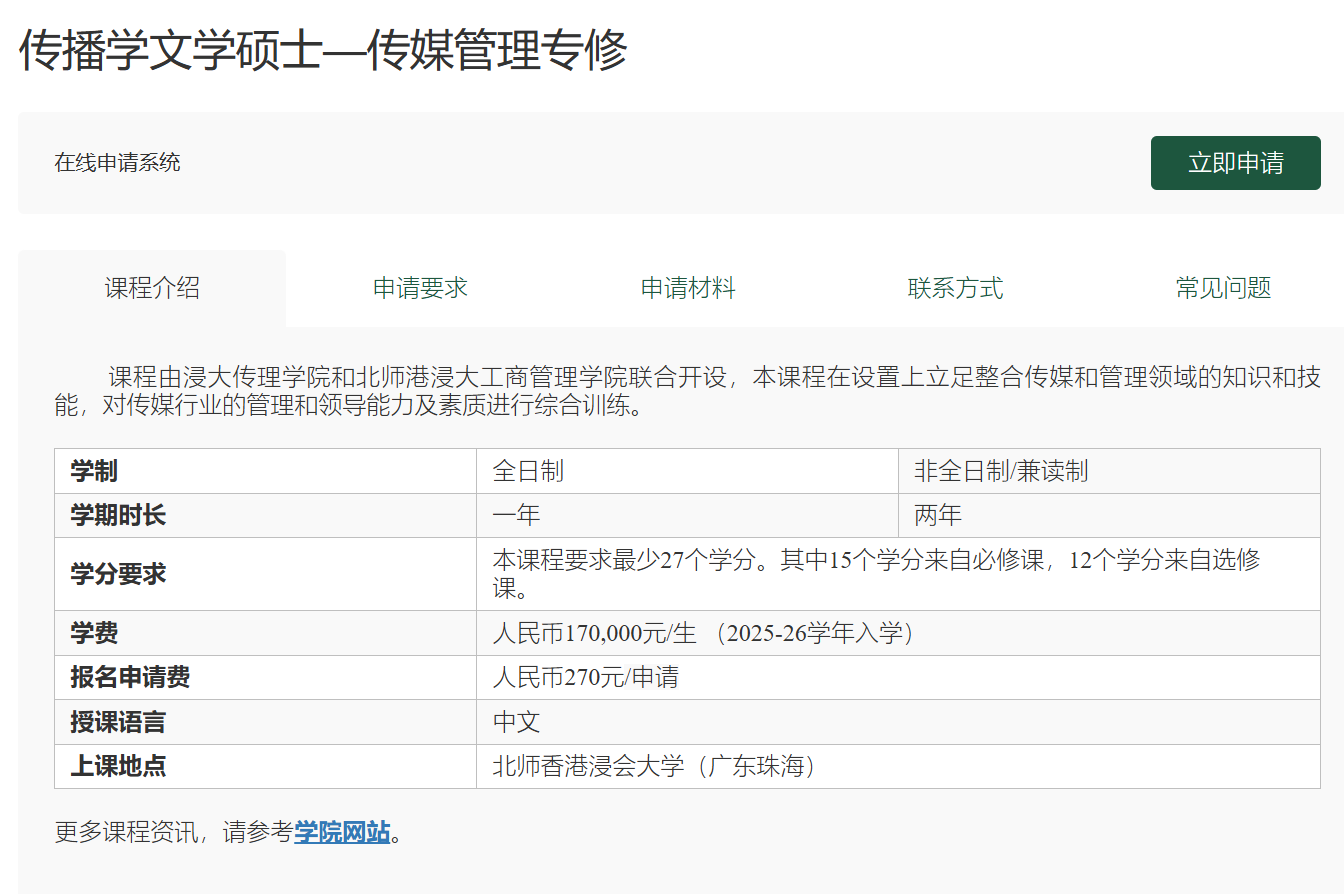Select the 学制 row header

click(265, 471)
